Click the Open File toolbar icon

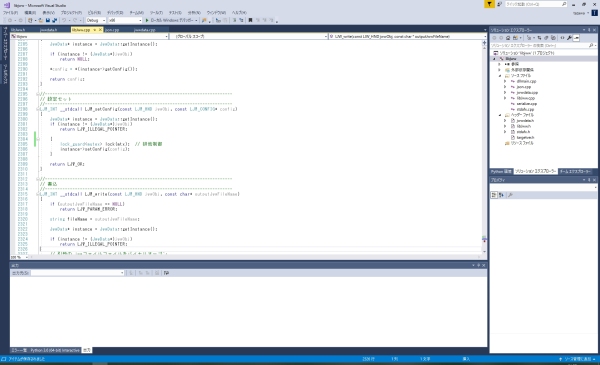pyautogui.click(x=41, y=20)
